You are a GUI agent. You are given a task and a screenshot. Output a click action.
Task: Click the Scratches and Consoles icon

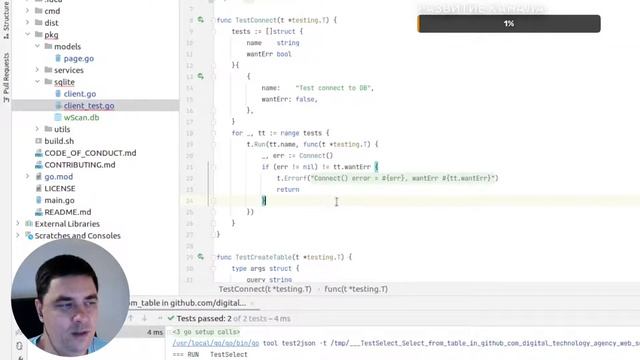[x=29, y=236]
